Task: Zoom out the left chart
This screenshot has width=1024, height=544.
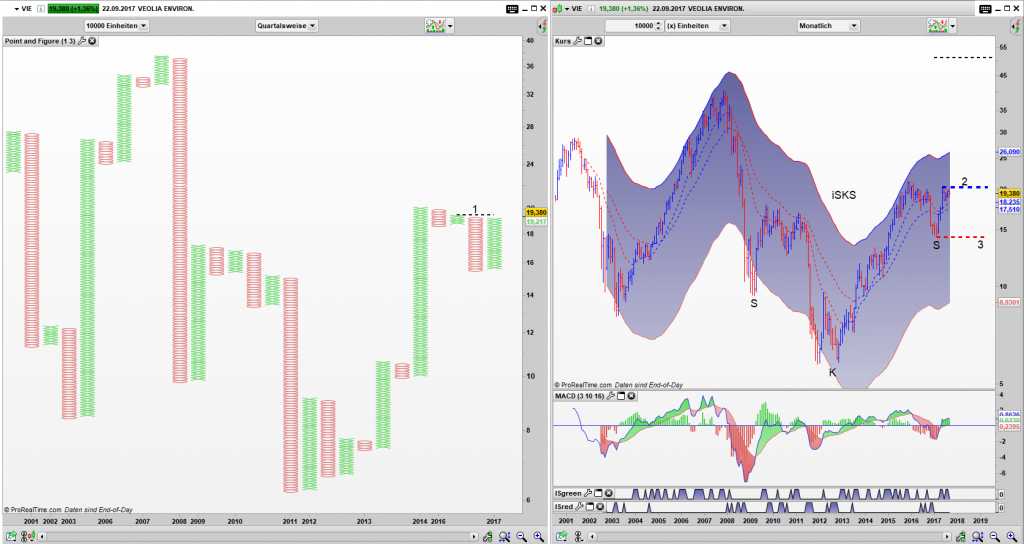Action: click(x=522, y=536)
